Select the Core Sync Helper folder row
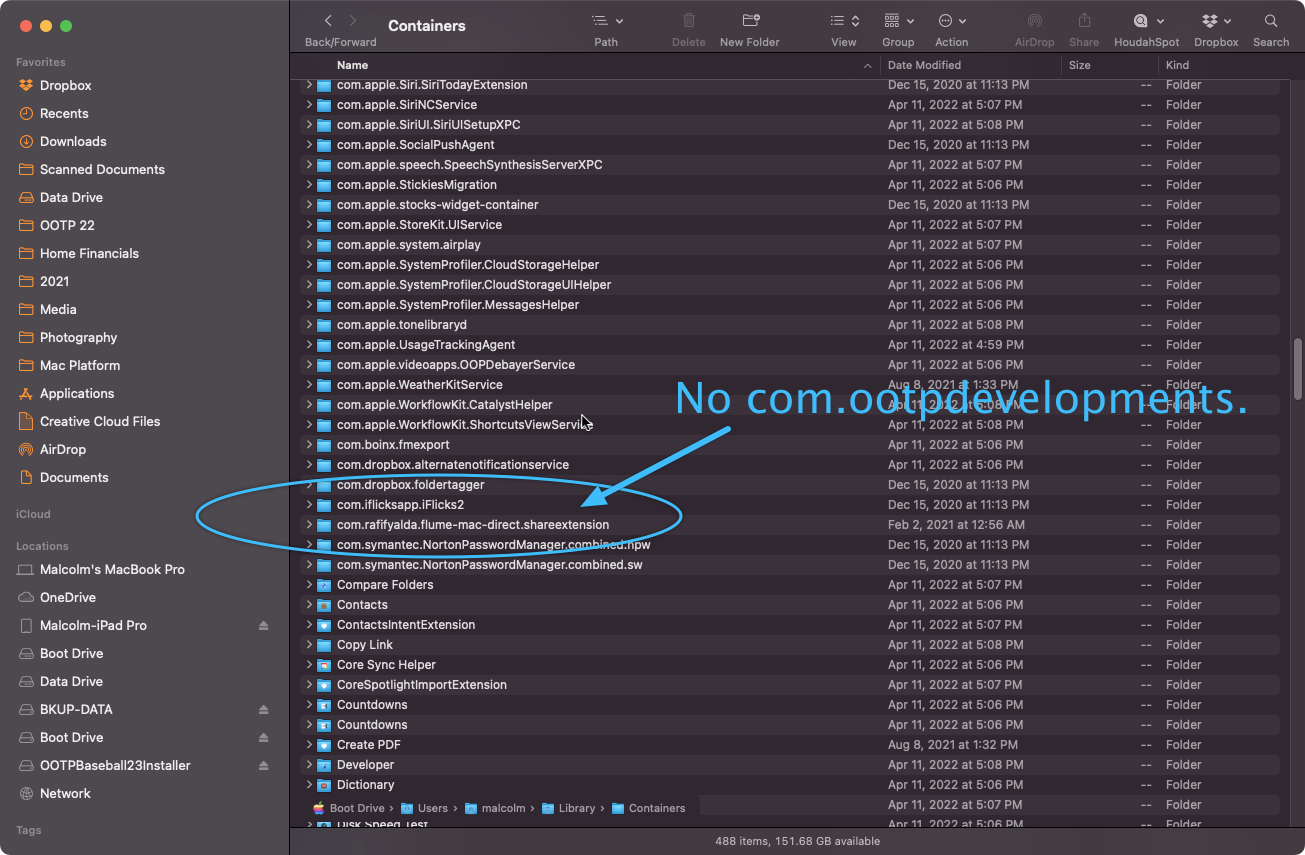1305x855 pixels. pos(386,665)
